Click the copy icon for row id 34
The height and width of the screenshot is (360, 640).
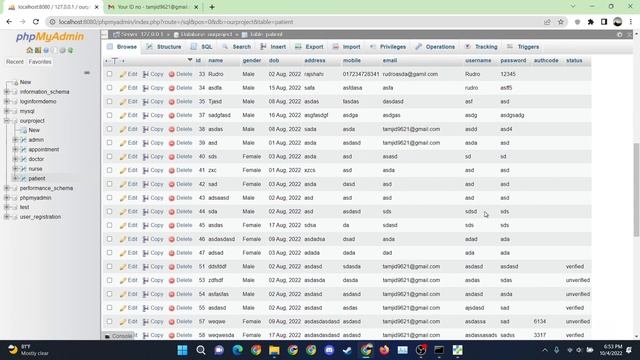point(145,88)
